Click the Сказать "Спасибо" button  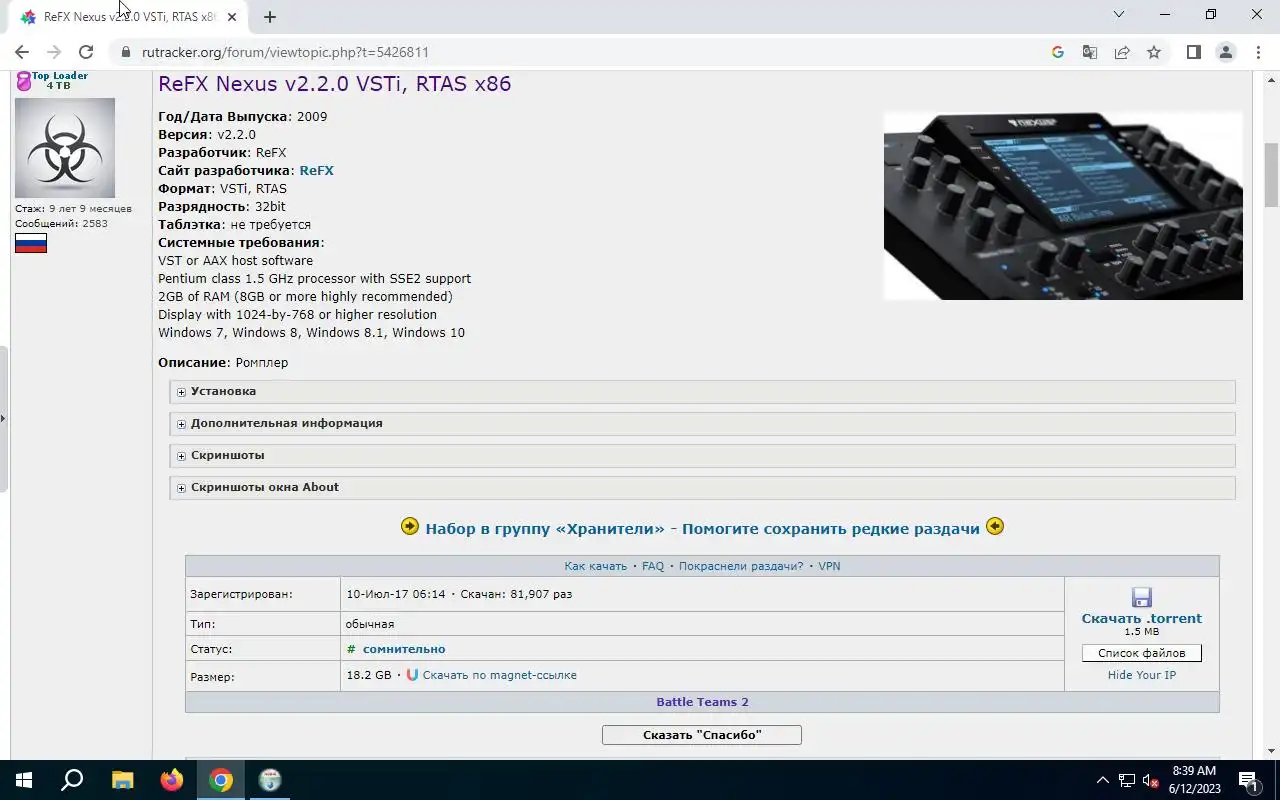[702, 735]
